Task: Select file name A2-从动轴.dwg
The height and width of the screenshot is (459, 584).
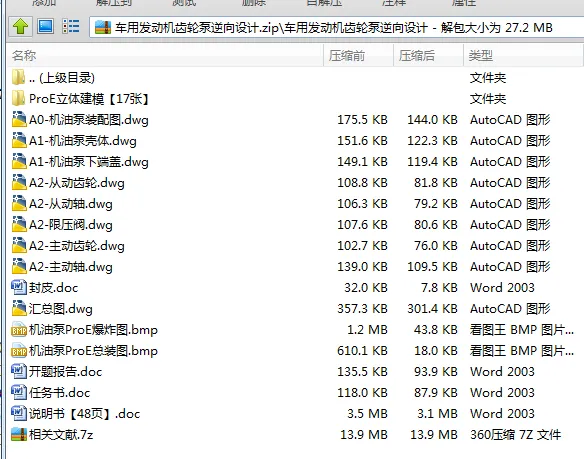Action: pyautogui.click(x=71, y=204)
